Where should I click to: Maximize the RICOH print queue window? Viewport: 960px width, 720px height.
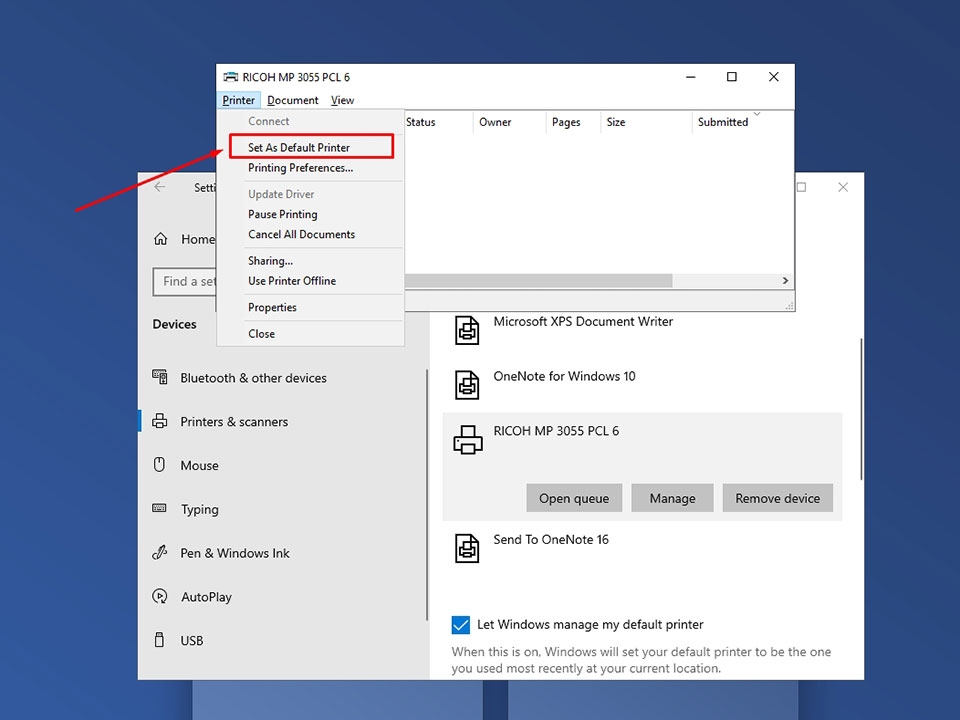(x=732, y=77)
